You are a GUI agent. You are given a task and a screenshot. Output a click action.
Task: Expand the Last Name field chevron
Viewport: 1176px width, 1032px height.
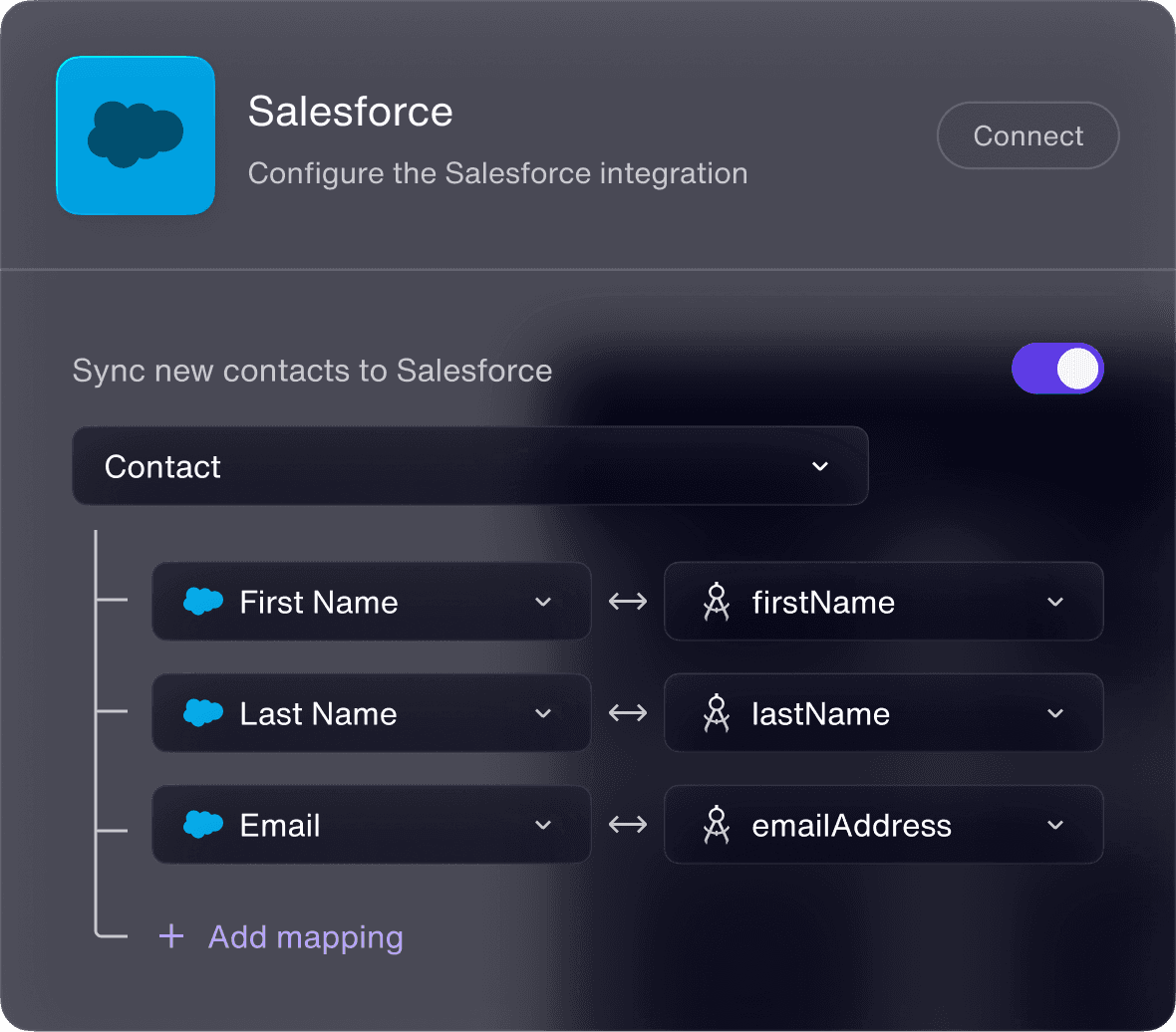(x=543, y=713)
